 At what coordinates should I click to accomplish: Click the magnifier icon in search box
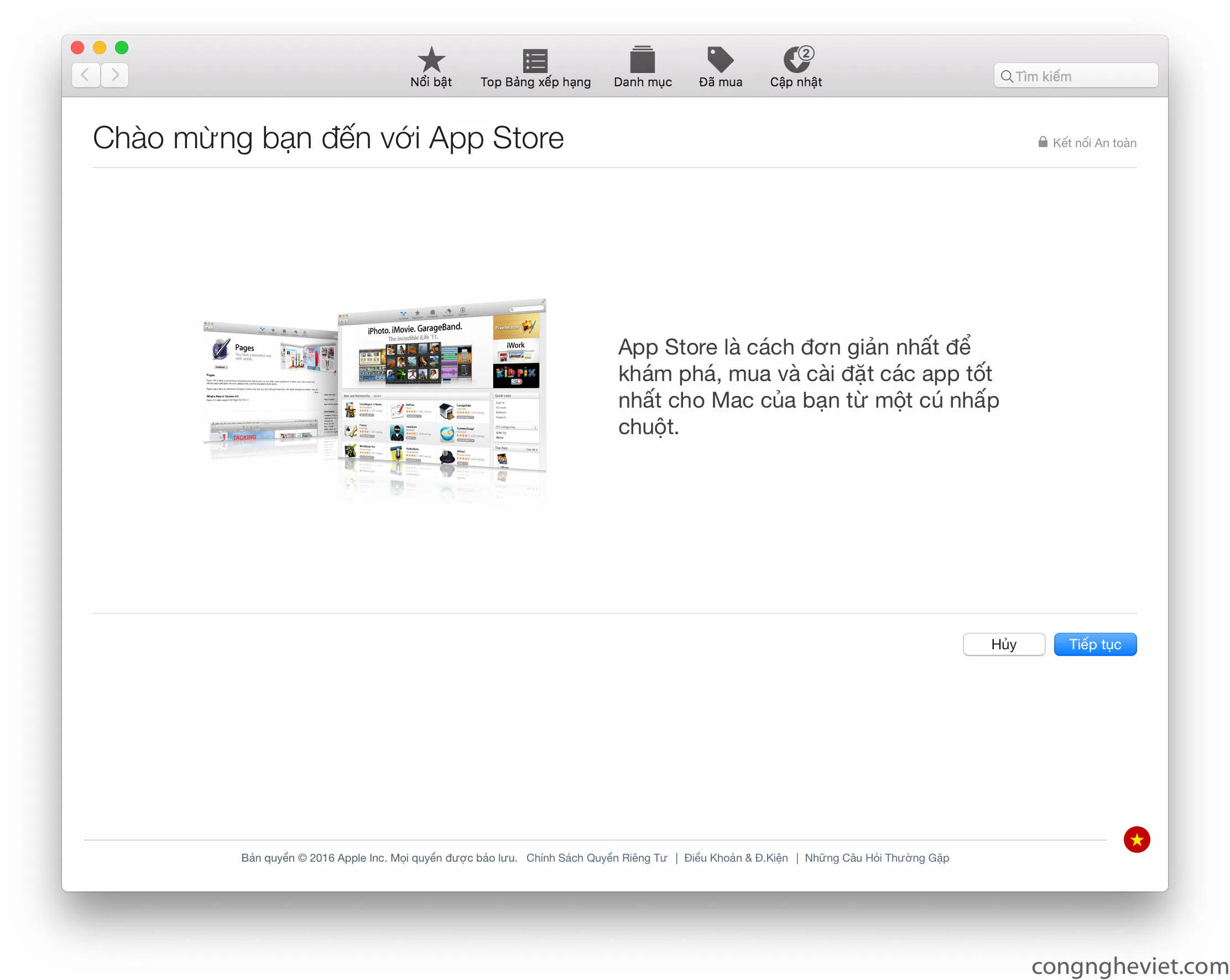click(1007, 76)
